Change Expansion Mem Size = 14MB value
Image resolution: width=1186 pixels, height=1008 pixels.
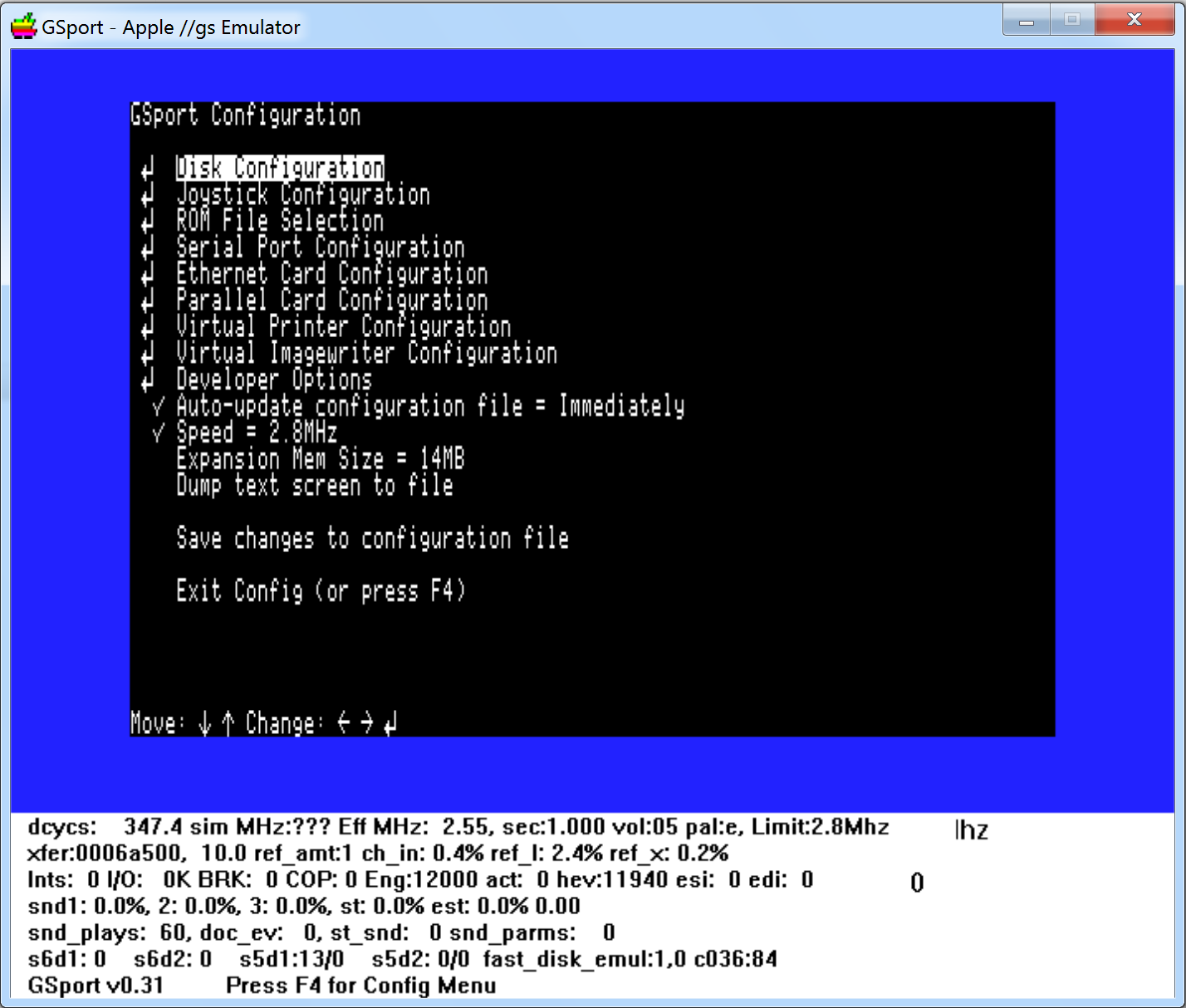[320, 460]
